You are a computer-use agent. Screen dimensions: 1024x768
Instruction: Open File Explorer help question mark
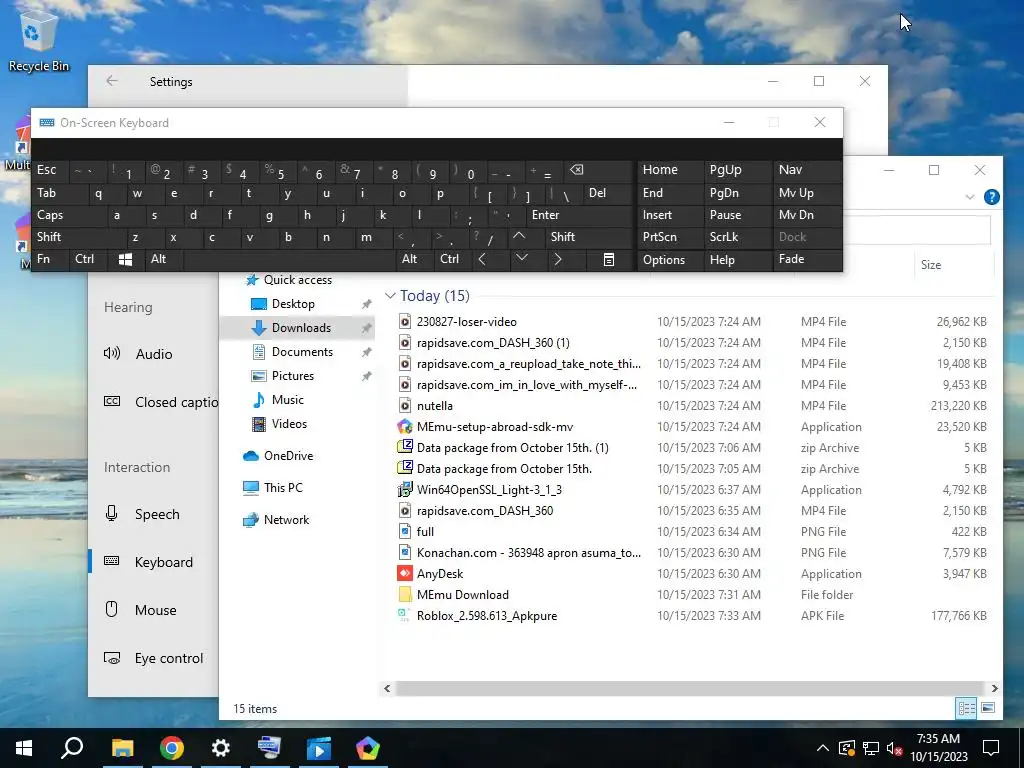point(991,197)
